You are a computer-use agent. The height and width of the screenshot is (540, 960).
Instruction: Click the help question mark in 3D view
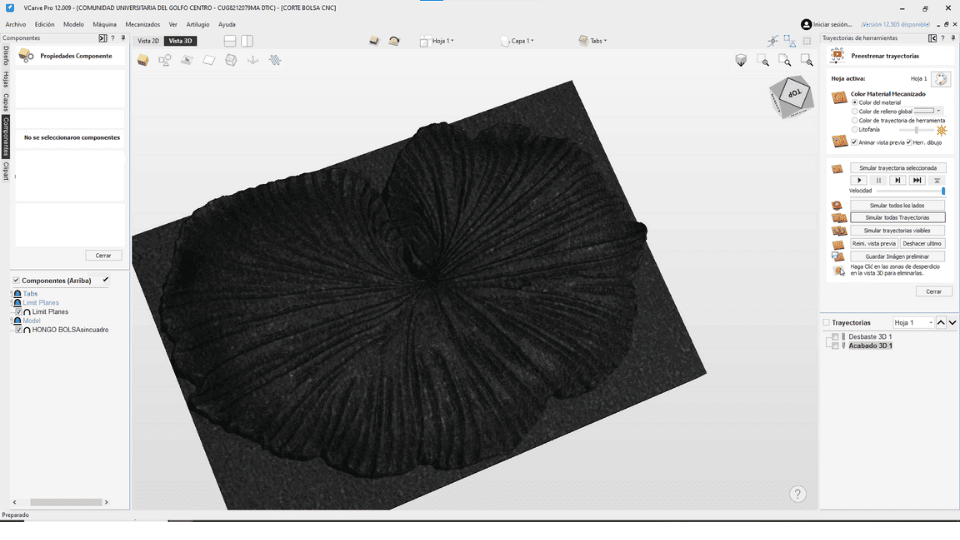tap(797, 494)
